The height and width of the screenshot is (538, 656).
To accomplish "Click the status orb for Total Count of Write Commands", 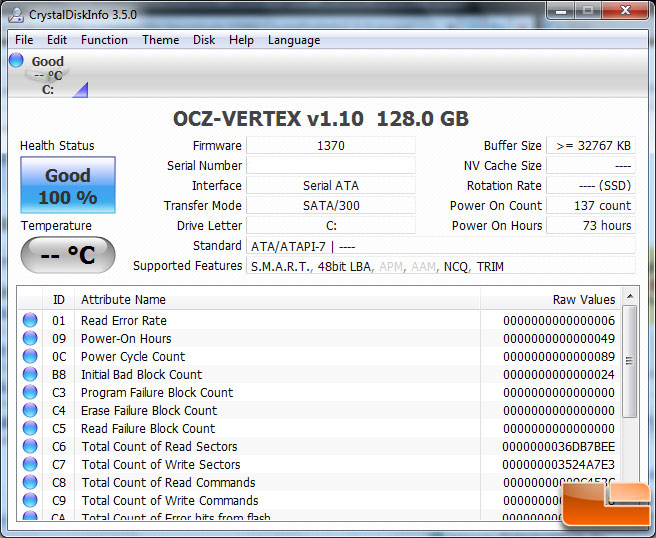I will pos(30,501).
